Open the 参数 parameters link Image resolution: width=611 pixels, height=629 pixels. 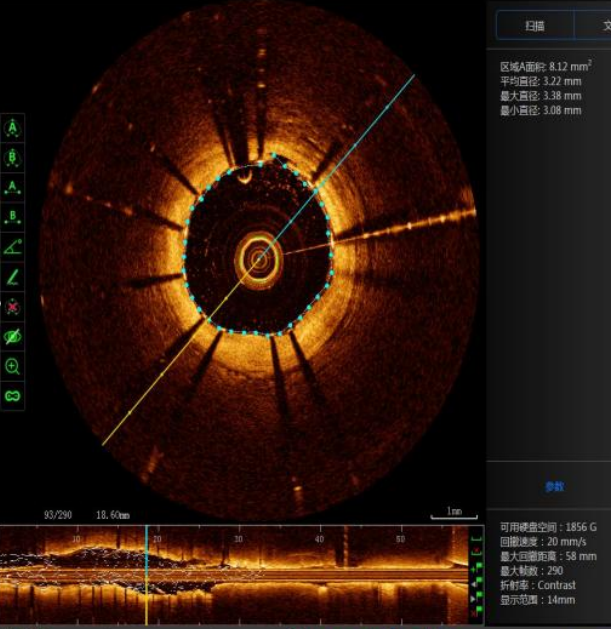pos(554,486)
